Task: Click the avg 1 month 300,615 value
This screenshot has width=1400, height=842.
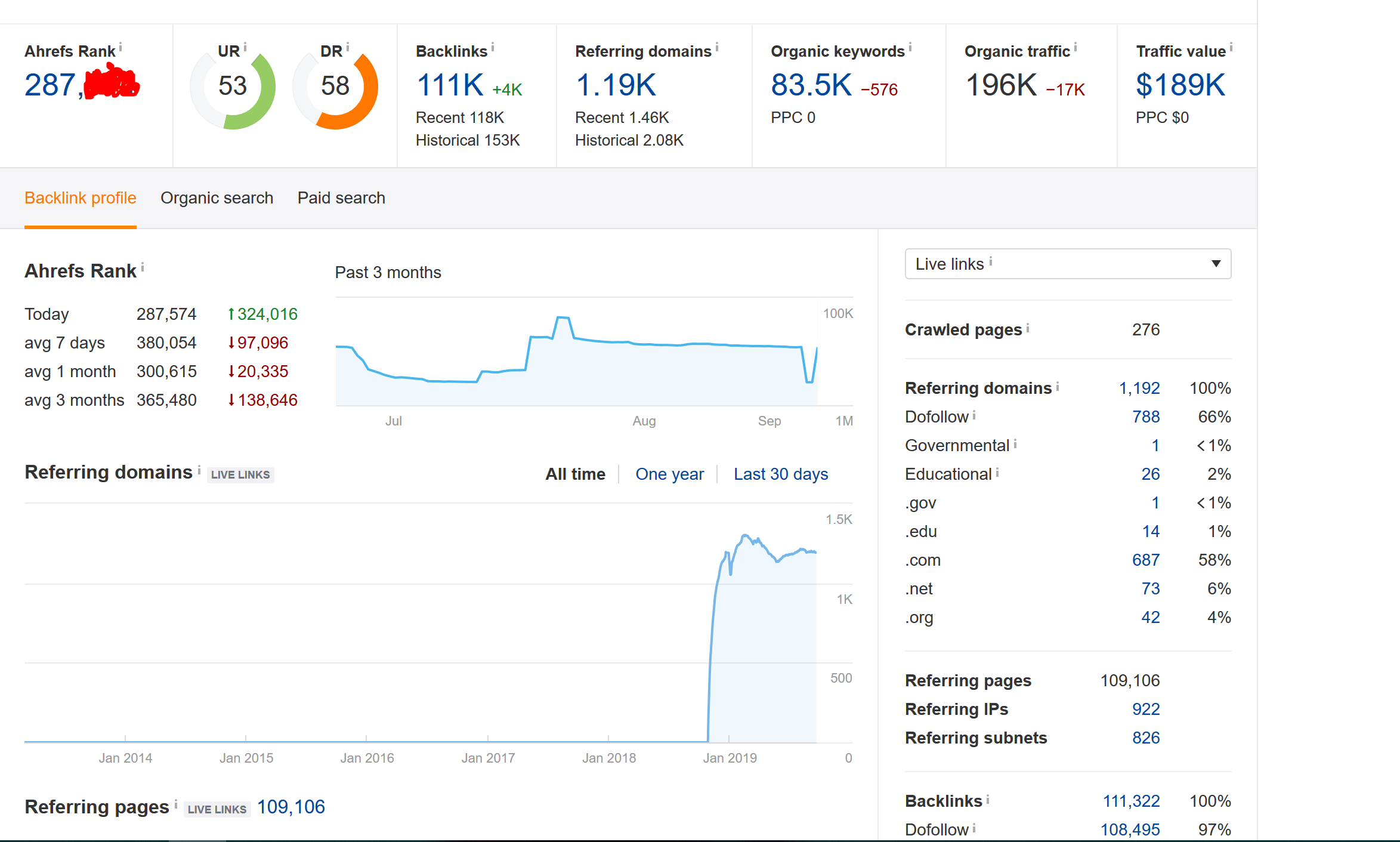Action: 166,372
